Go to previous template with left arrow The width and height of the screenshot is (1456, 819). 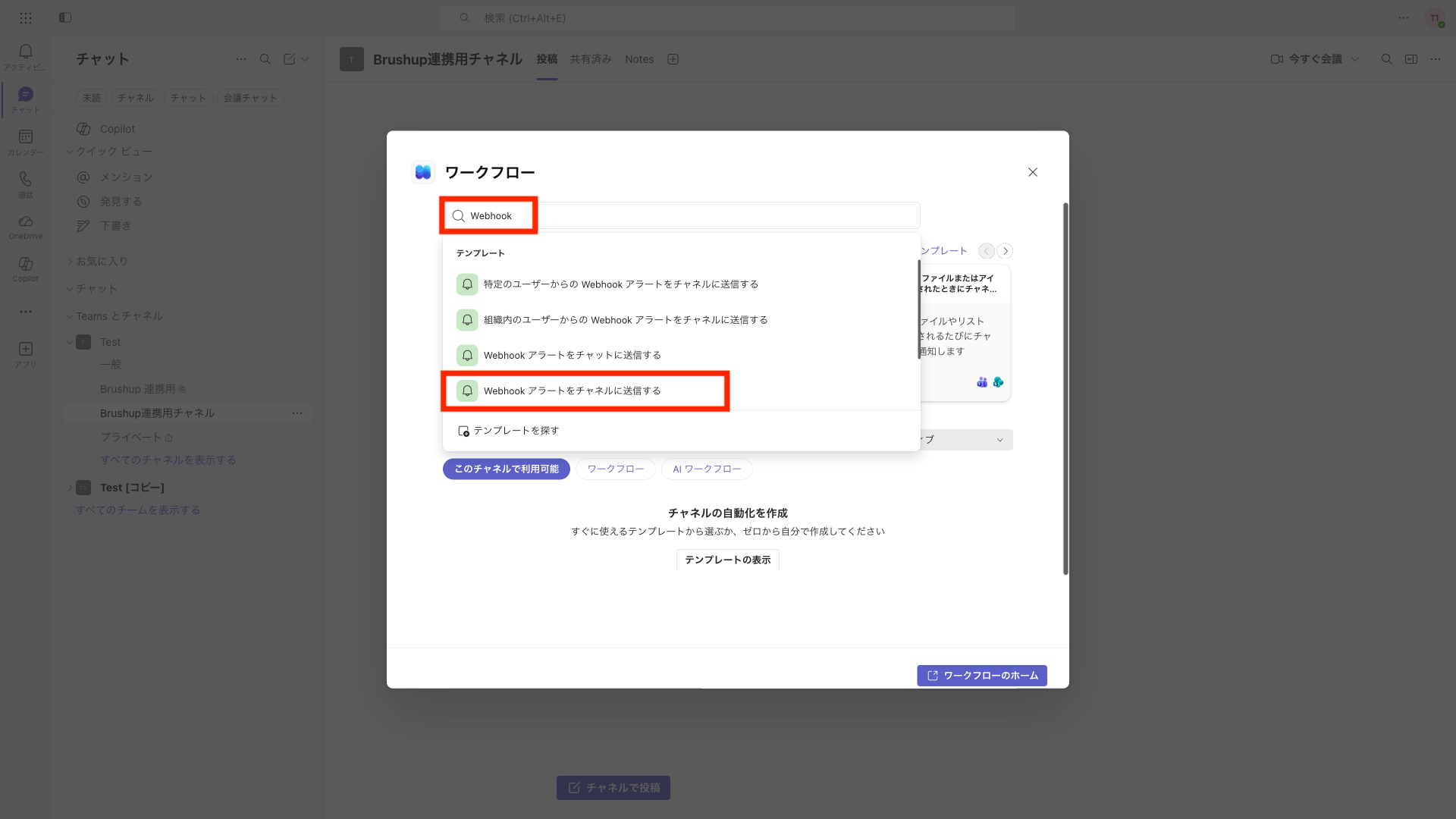pyautogui.click(x=987, y=251)
